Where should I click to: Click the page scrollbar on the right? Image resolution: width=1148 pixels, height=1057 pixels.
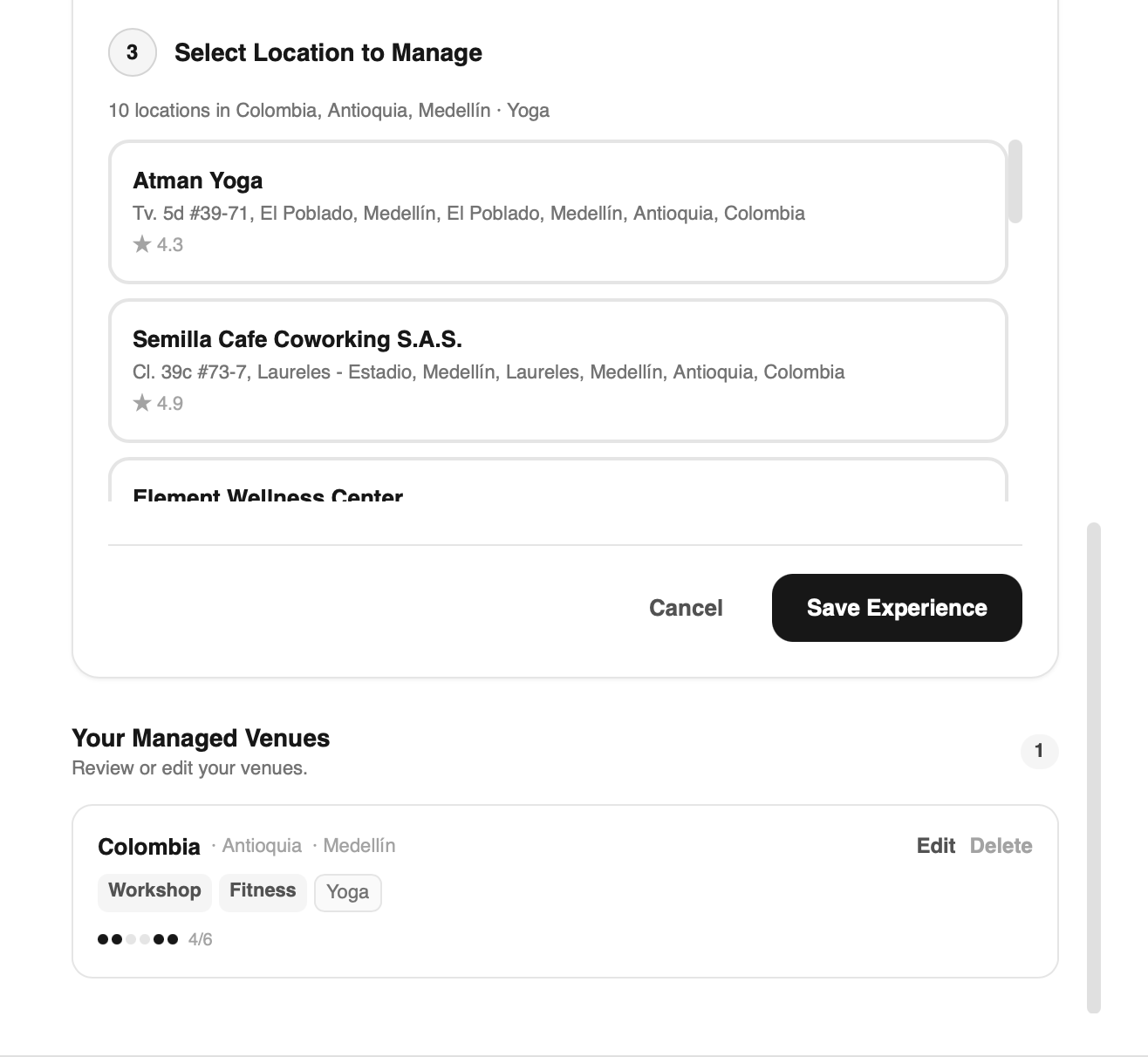point(1094,767)
